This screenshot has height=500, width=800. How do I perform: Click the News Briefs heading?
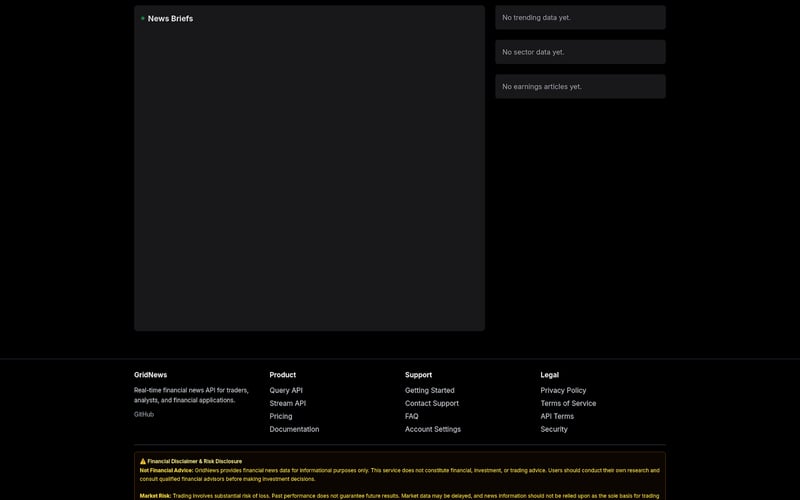pyautogui.click(x=170, y=18)
